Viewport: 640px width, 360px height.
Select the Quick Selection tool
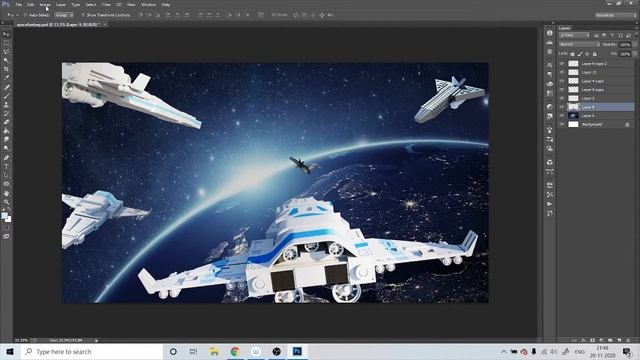coord(6,60)
